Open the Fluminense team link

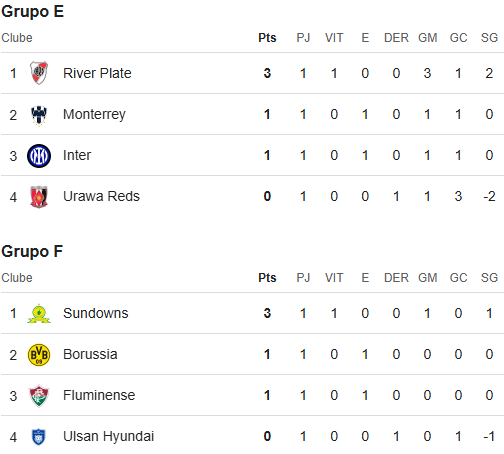99,395
